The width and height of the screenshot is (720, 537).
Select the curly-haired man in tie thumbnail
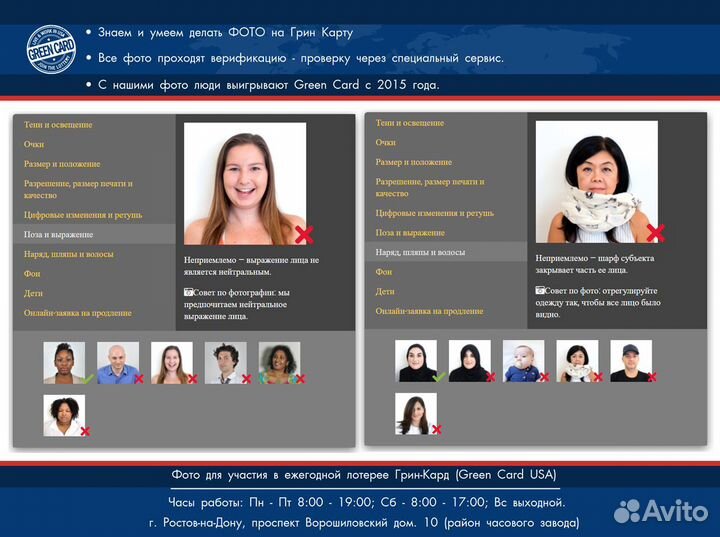tap(225, 362)
